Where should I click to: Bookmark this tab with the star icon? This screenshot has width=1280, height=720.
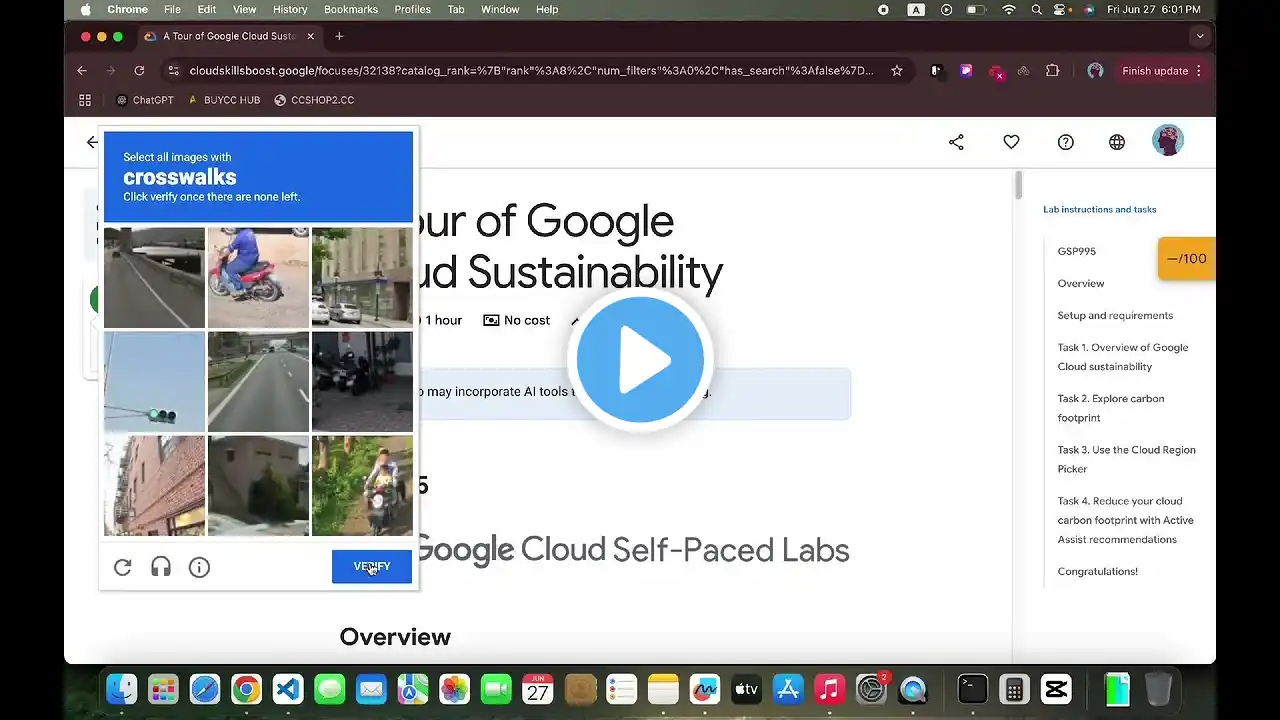897,71
